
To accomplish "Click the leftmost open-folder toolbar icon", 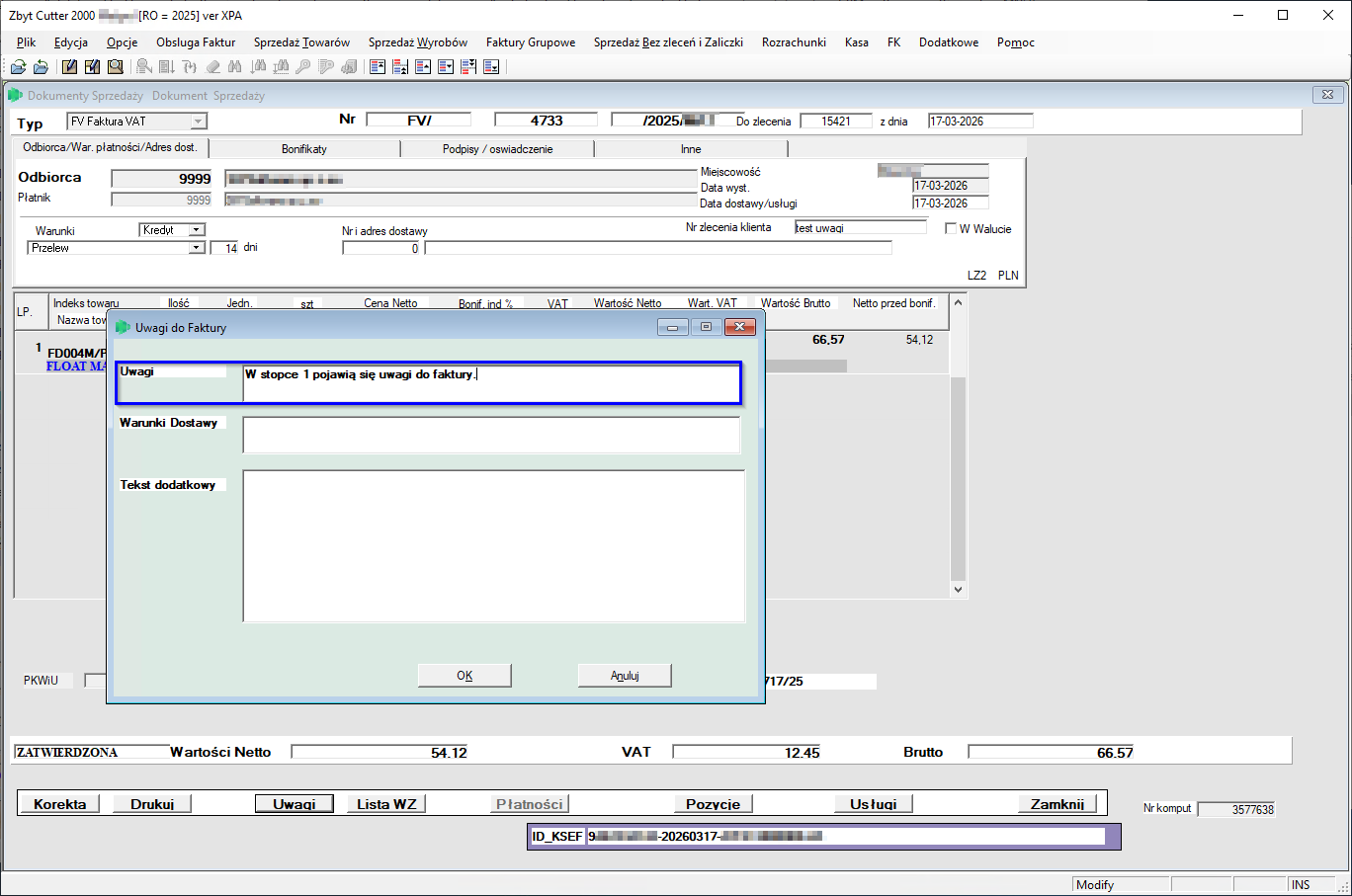I will [18, 66].
